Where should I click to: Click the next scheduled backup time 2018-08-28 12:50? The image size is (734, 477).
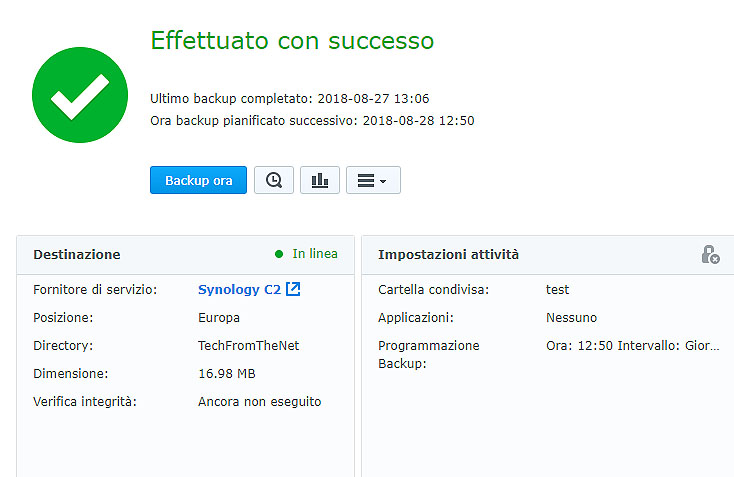click(x=417, y=121)
